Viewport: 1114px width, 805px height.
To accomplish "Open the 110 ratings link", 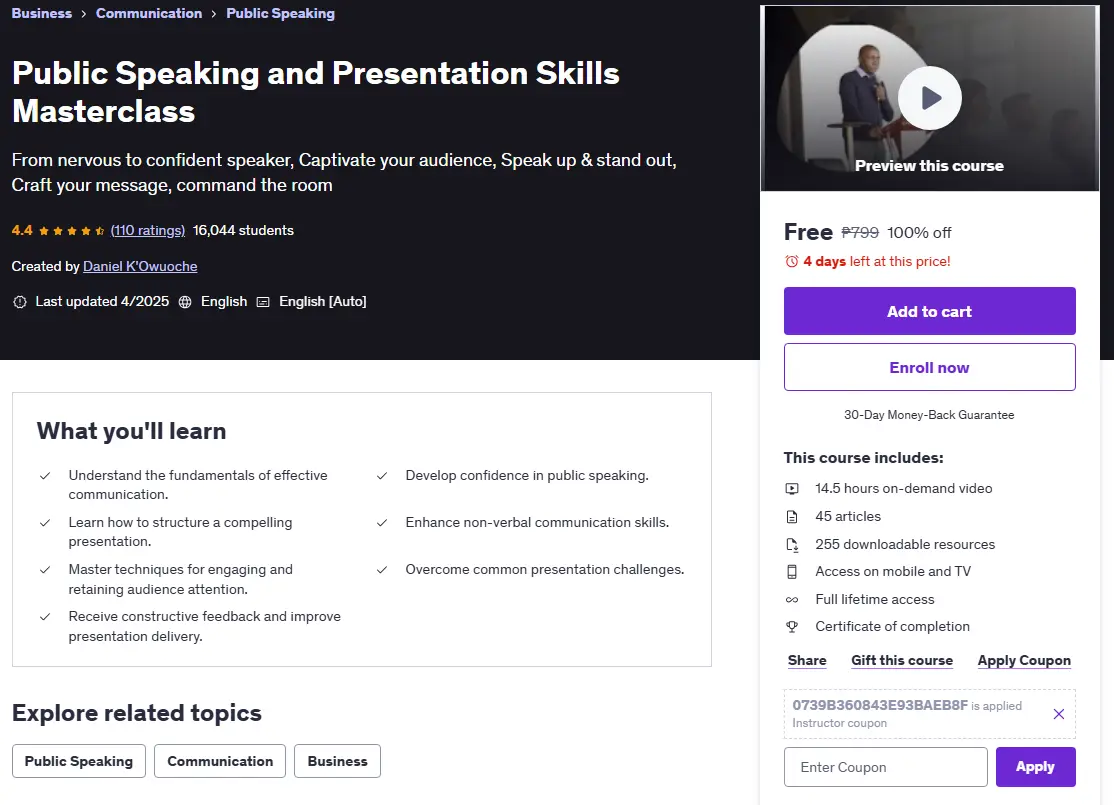I will coord(148,230).
